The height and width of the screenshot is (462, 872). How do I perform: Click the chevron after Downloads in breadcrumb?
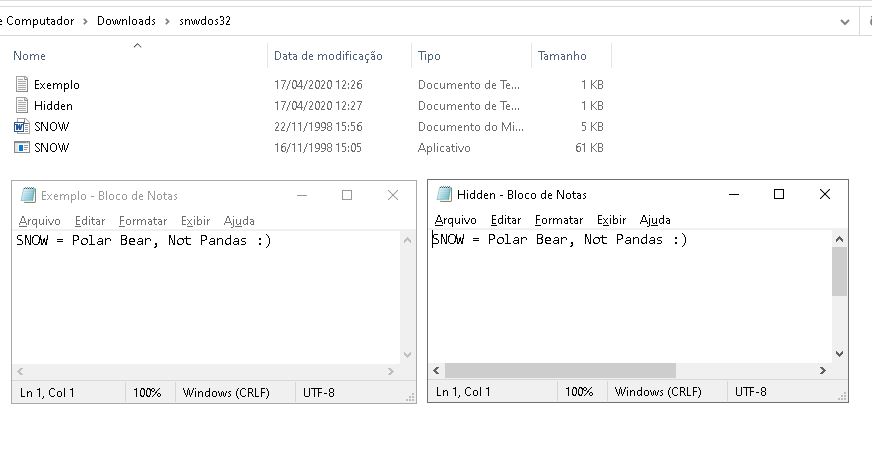click(x=168, y=21)
